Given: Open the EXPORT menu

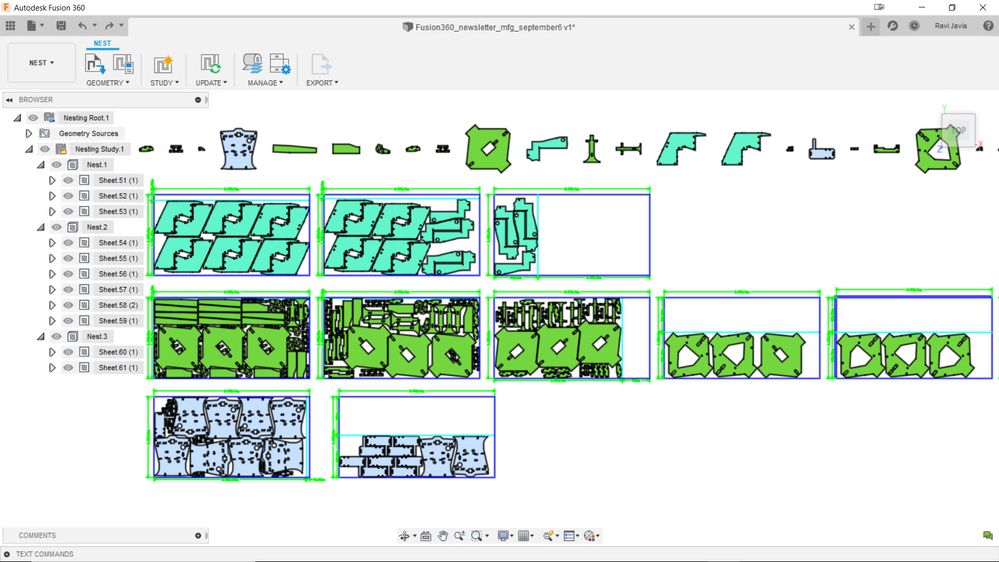Looking at the screenshot, I should [x=322, y=83].
